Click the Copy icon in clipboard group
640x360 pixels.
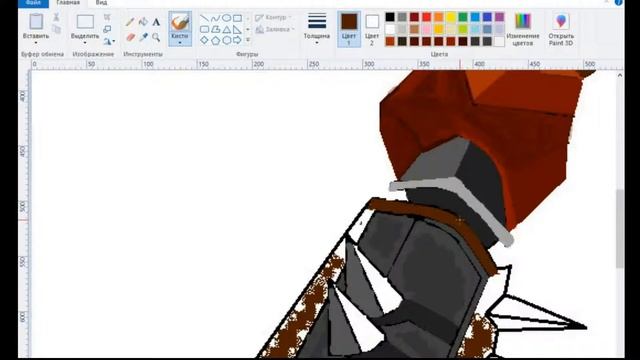pyautogui.click(x=56, y=29)
